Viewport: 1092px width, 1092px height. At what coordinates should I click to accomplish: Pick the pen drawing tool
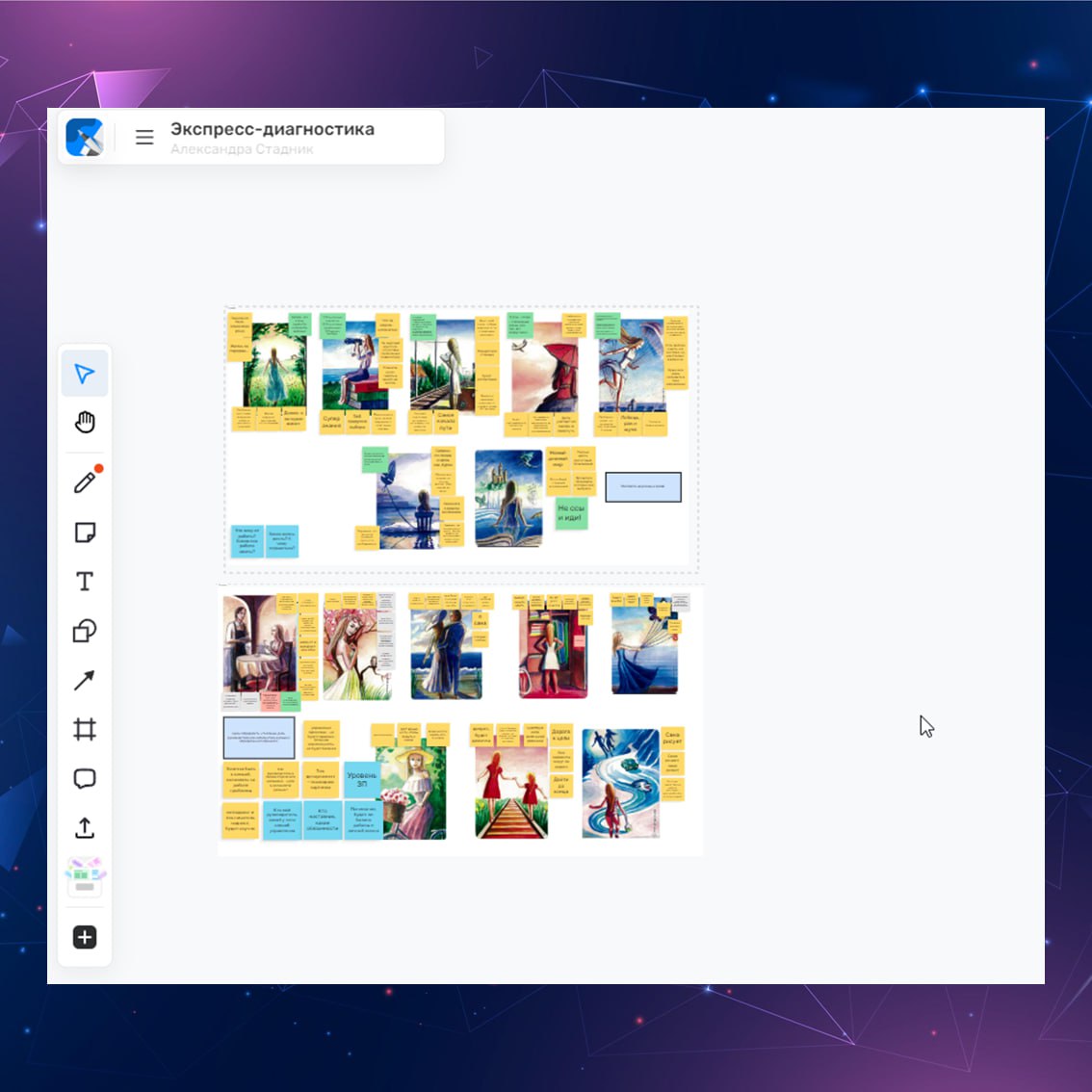85,481
